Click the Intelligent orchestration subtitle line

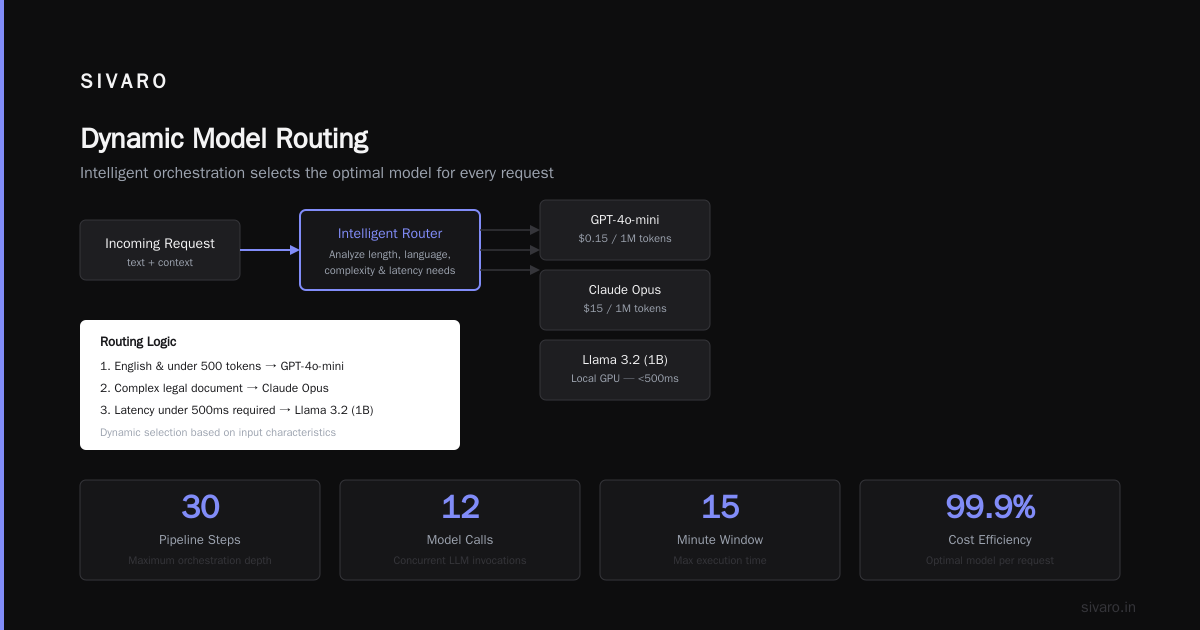click(x=317, y=173)
